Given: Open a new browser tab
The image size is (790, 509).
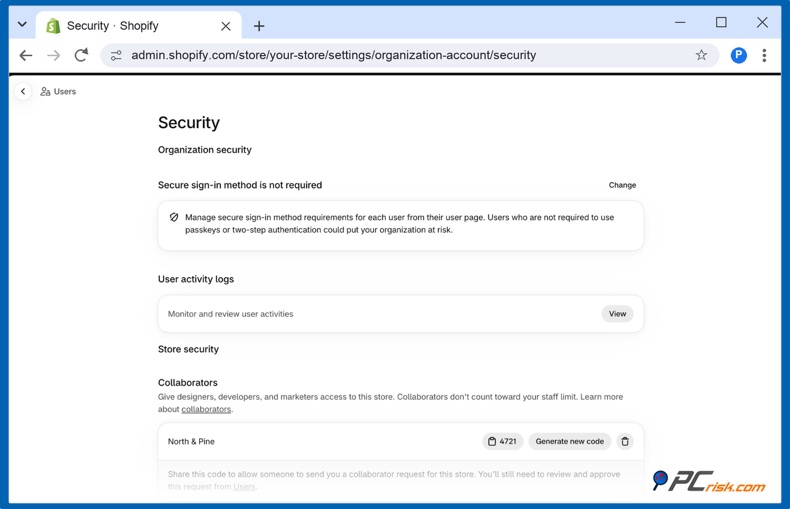Looking at the screenshot, I should [x=259, y=26].
